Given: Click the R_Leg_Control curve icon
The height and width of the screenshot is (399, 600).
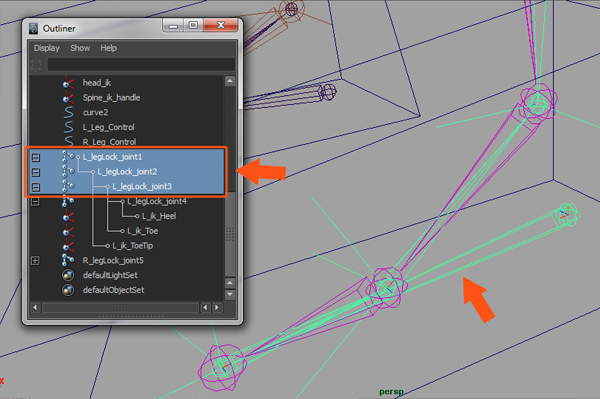Looking at the screenshot, I should coord(68,141).
